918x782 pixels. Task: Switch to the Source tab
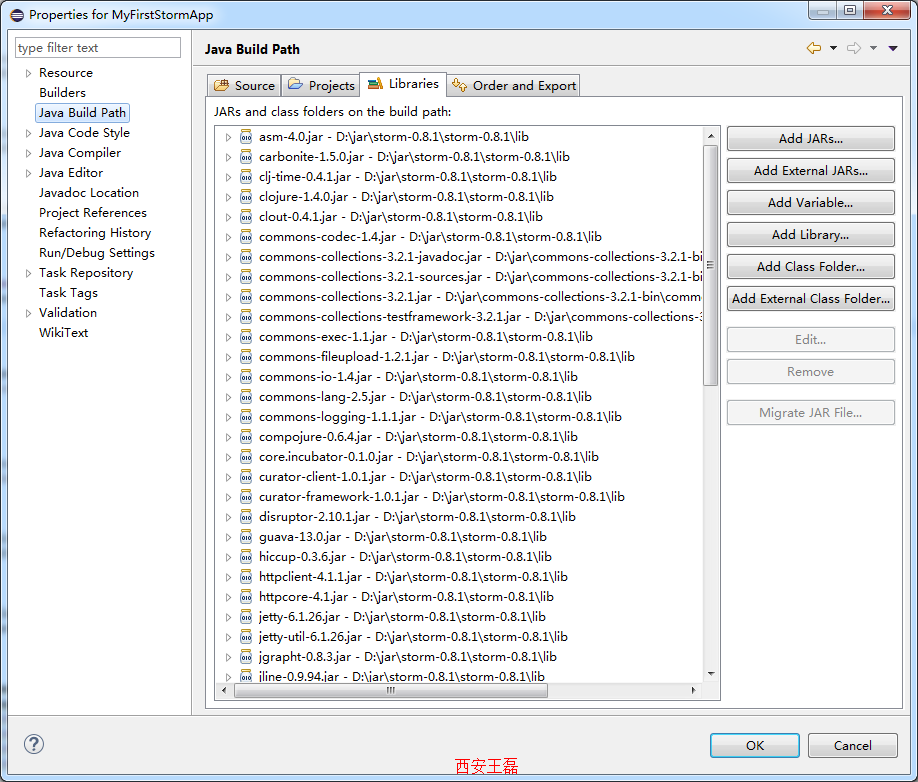[x=244, y=85]
